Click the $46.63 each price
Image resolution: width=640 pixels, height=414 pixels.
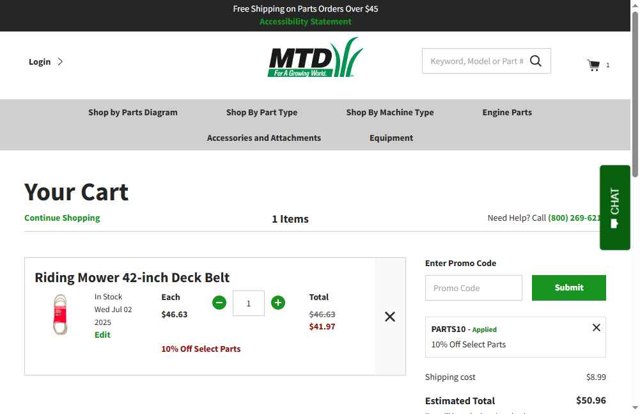pyautogui.click(x=174, y=314)
